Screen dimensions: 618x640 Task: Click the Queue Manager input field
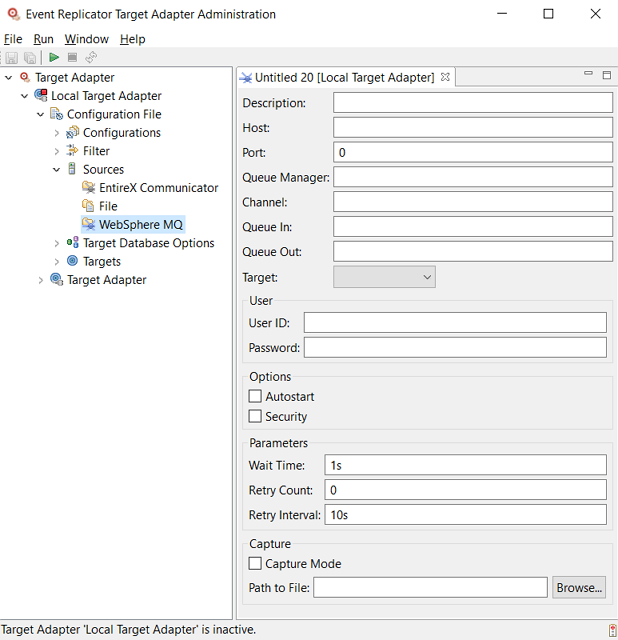[x=472, y=177]
